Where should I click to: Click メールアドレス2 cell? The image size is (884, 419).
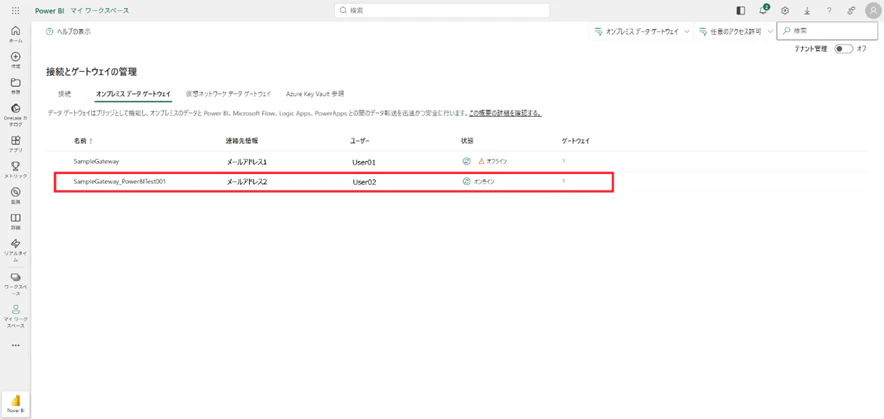(246, 182)
